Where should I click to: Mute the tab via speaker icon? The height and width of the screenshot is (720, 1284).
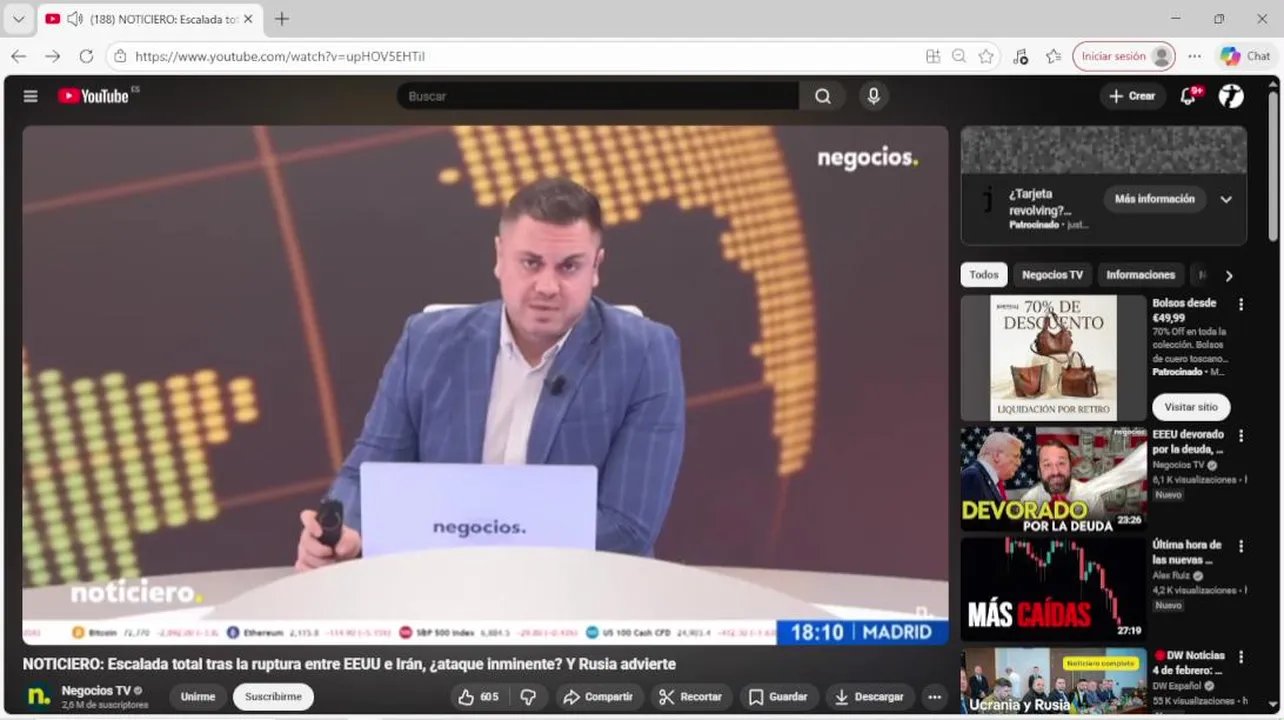coord(74,19)
